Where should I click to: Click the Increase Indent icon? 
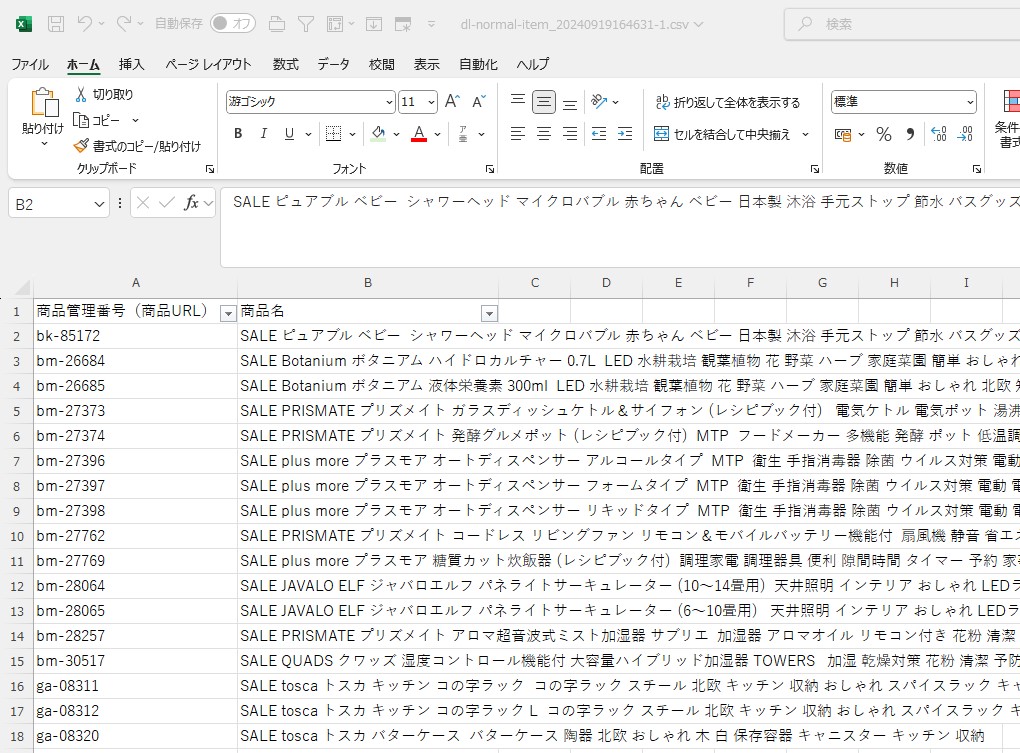click(x=625, y=134)
